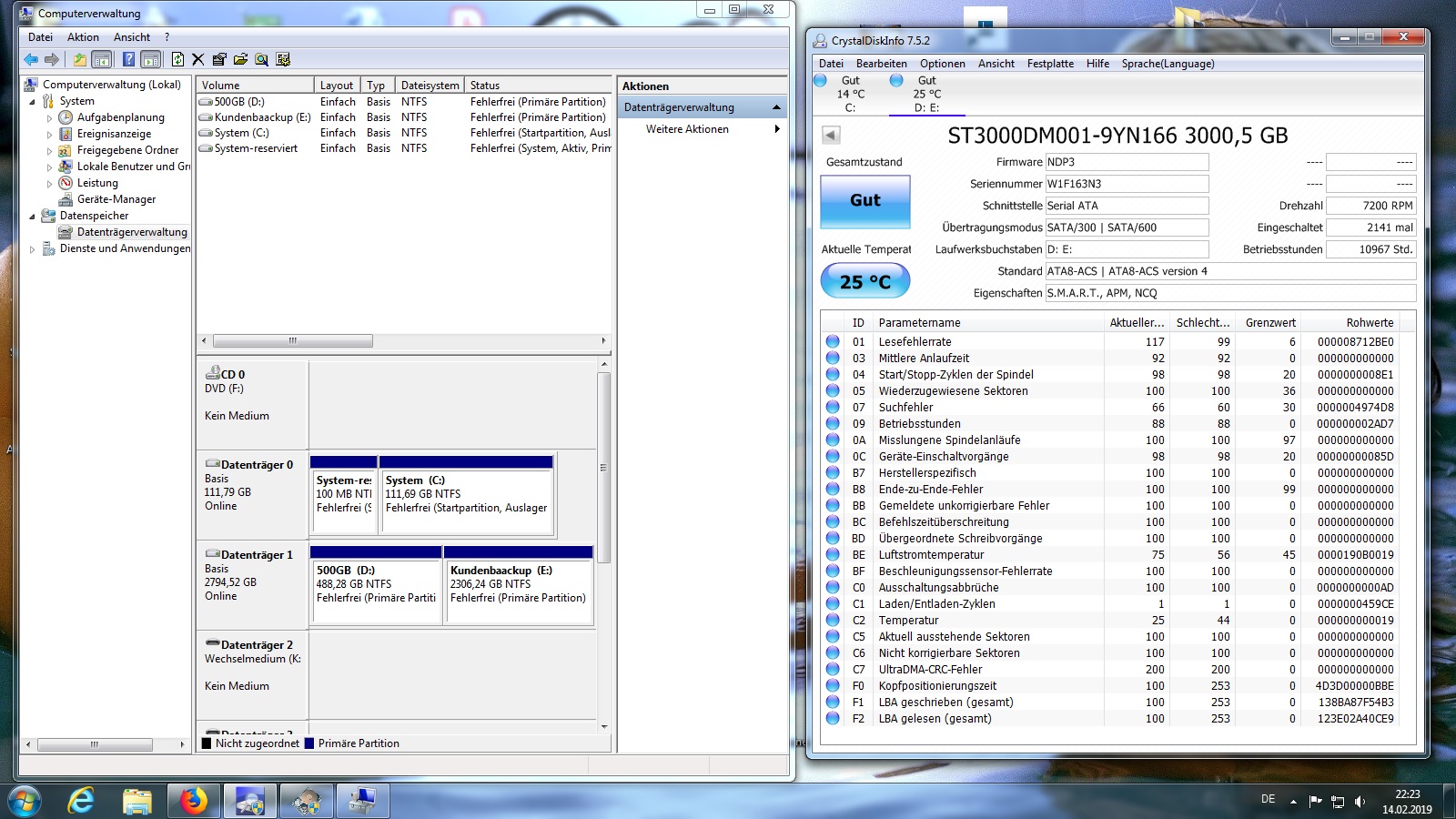
Task: Click the toolbox-and-monitor Computerverwaltung taskbar icon
Action: [x=362, y=801]
